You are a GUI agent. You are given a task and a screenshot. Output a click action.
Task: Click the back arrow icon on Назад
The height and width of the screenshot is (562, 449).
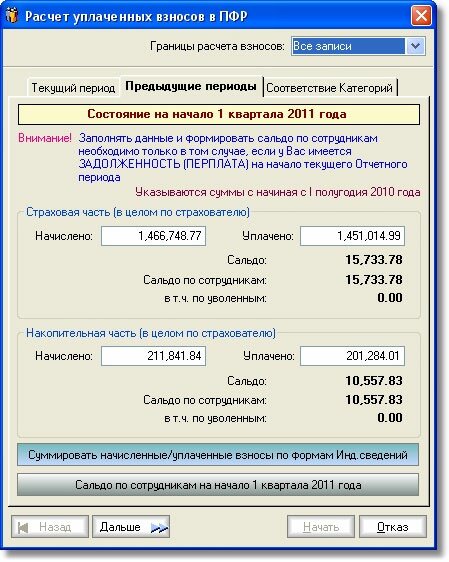click(23, 528)
